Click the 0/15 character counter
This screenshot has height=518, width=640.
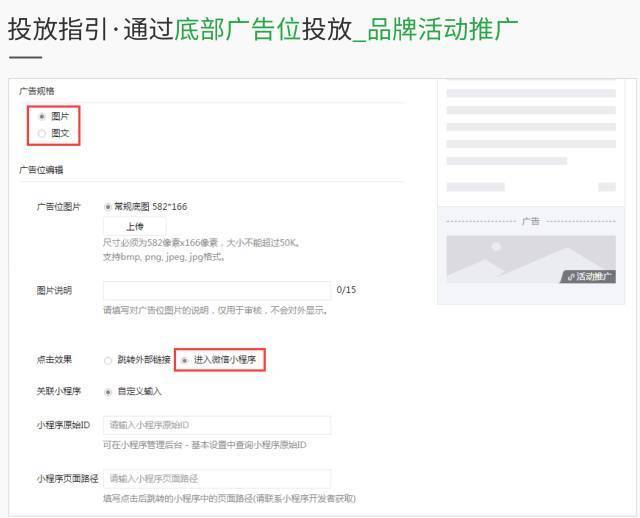[x=346, y=290]
